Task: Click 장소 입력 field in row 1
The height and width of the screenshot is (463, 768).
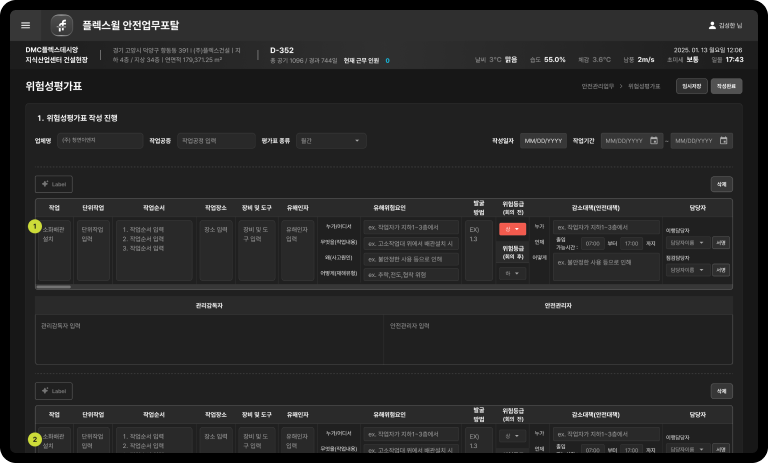Action: pyautogui.click(x=216, y=250)
